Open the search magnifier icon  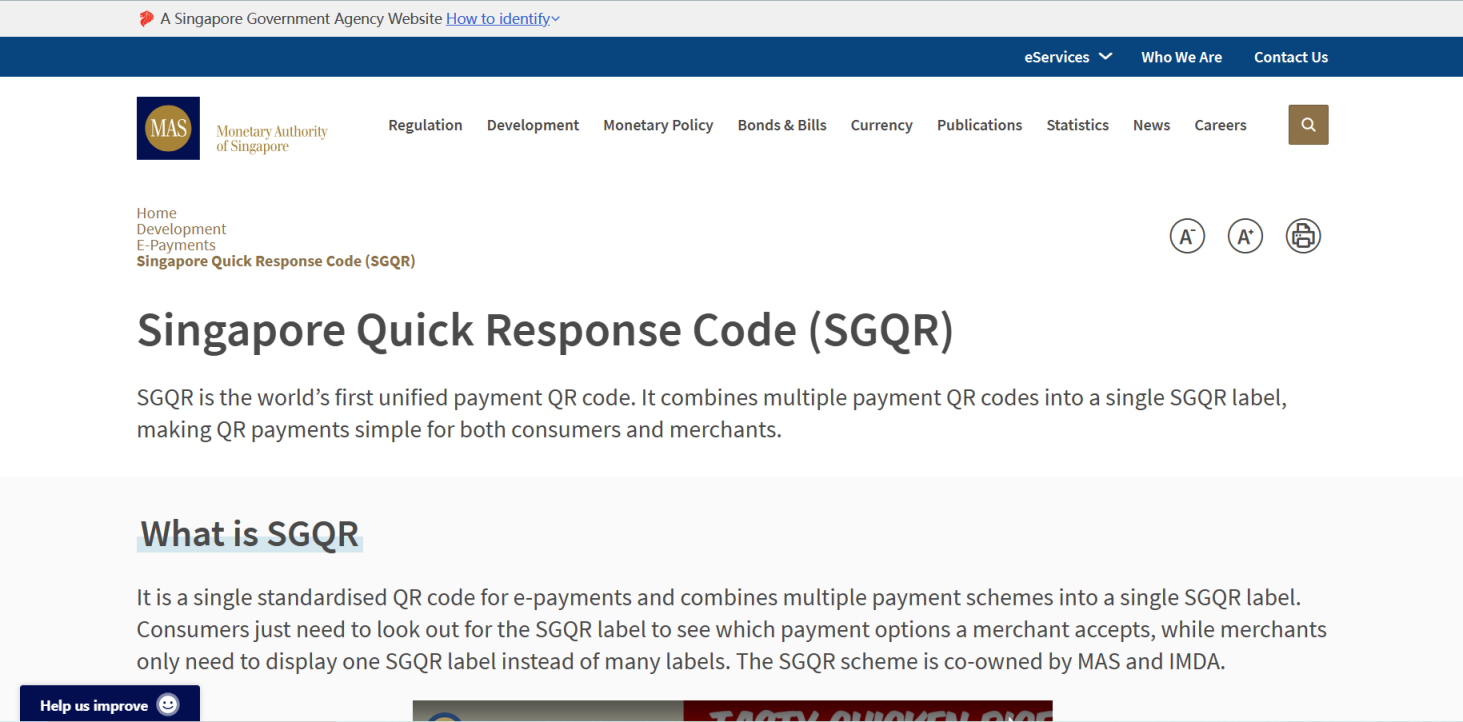(x=1308, y=124)
